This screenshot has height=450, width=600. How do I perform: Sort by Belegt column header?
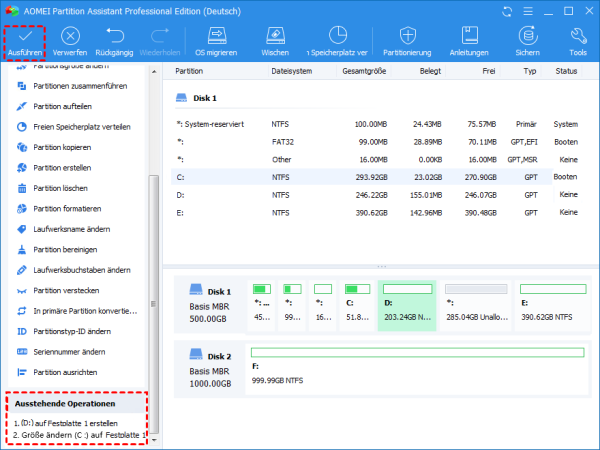pyautogui.click(x=430, y=71)
